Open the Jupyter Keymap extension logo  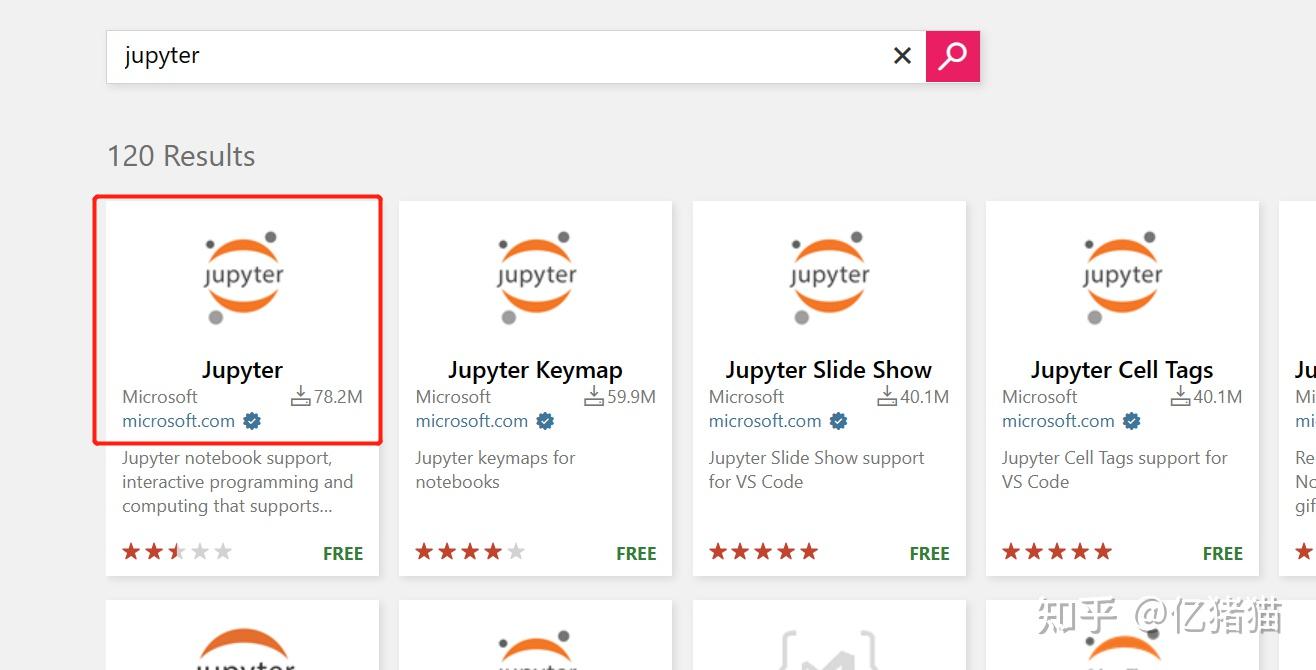point(536,277)
